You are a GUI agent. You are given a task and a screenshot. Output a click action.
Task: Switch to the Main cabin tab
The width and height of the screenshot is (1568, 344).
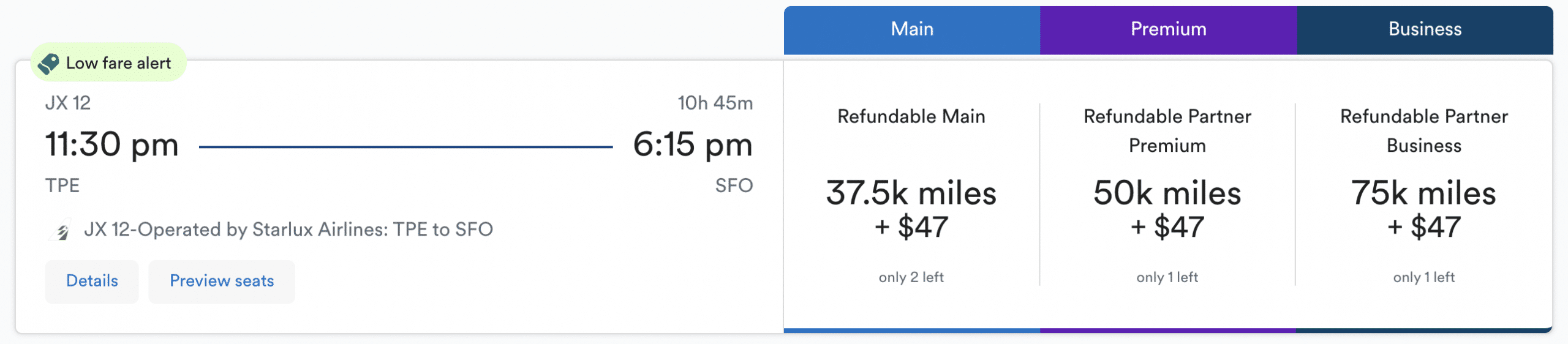[x=912, y=29]
